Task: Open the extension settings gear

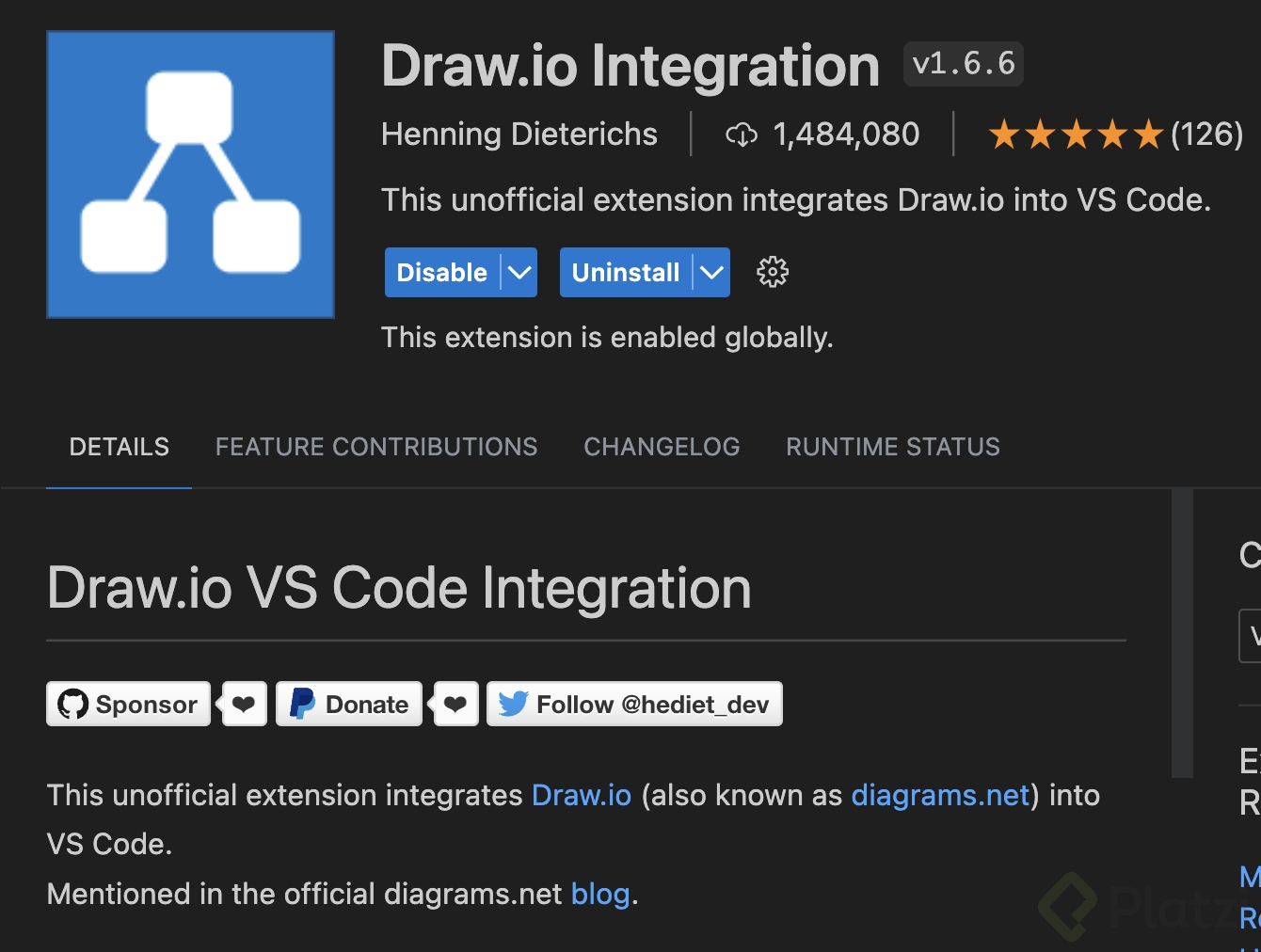Action: pyautogui.click(x=773, y=272)
